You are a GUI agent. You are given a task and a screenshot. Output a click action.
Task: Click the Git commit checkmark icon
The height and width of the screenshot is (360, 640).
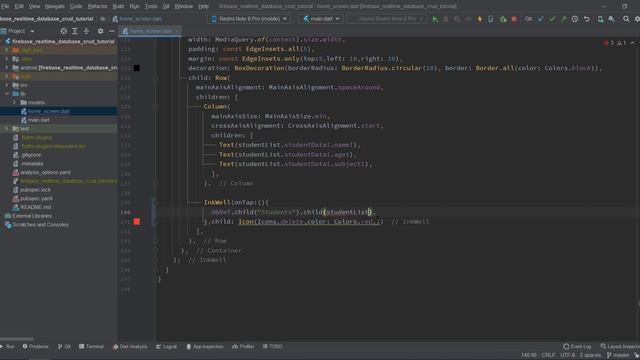click(x=552, y=19)
